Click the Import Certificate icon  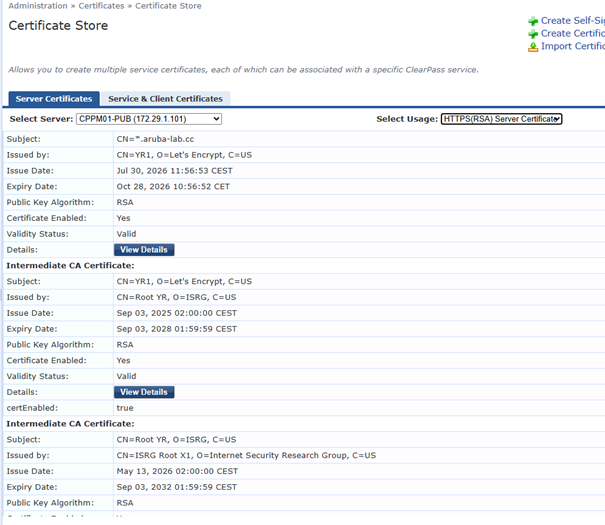tap(533, 47)
